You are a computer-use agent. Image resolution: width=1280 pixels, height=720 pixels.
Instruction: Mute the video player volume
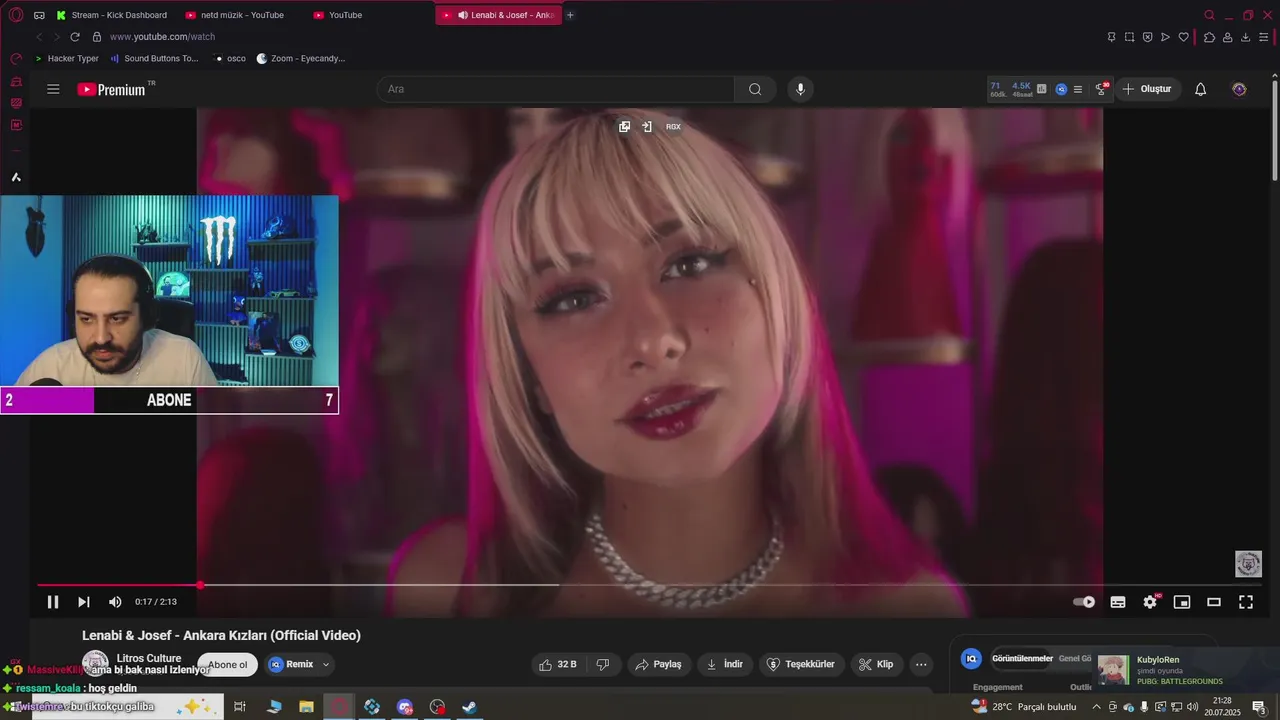pyautogui.click(x=115, y=602)
